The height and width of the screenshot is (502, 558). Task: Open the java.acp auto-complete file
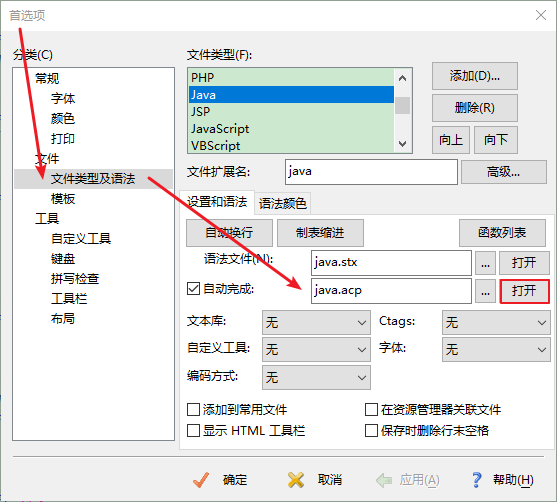pos(524,291)
